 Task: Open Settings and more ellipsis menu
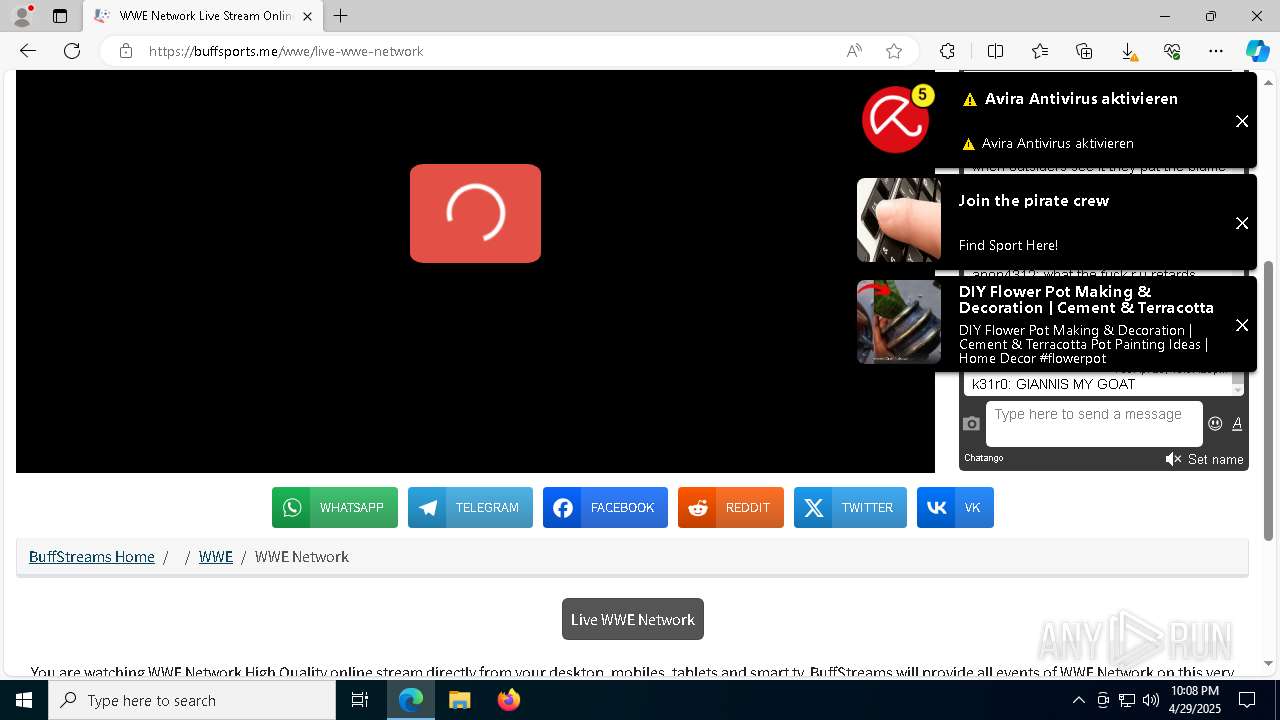pyautogui.click(x=1216, y=51)
